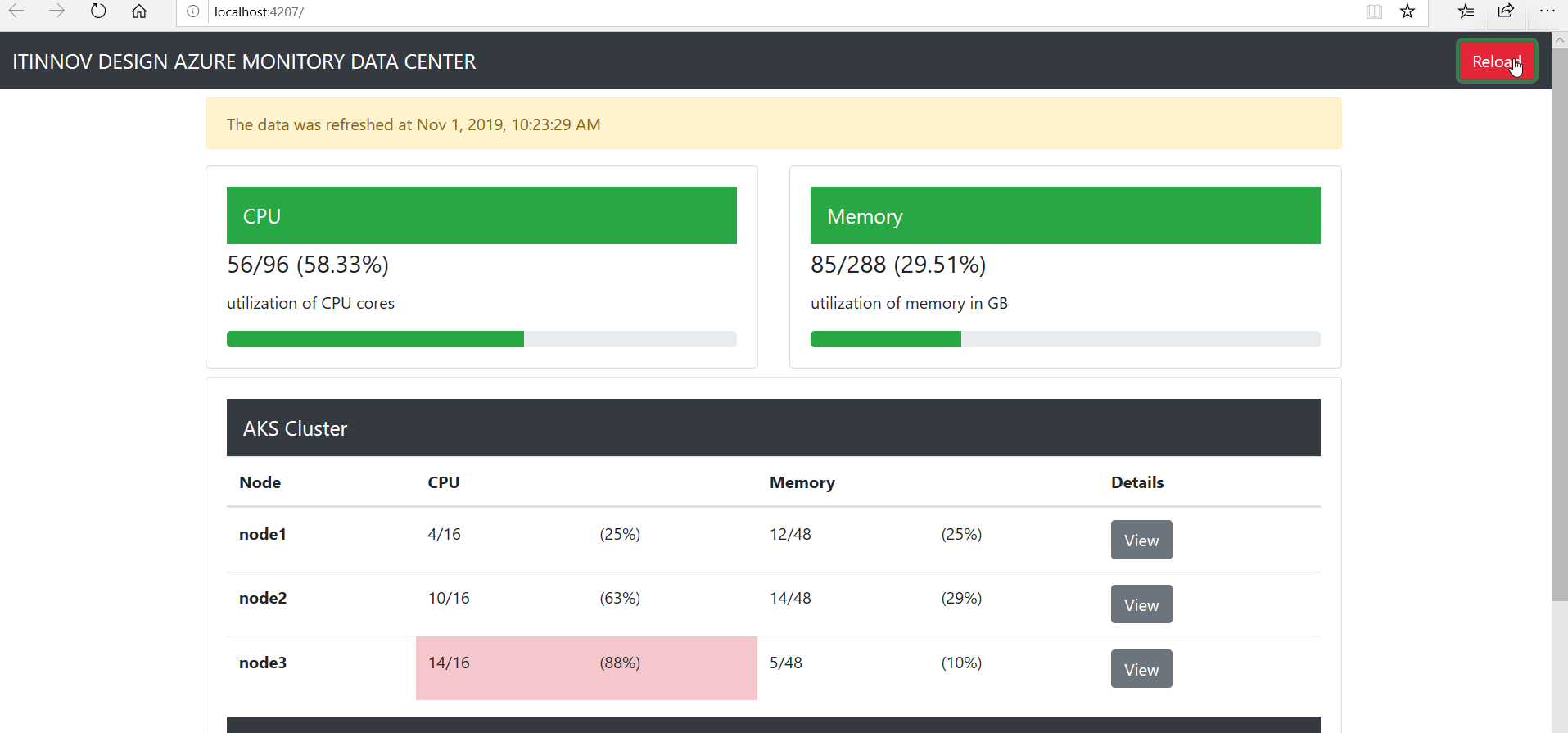
Task: View details for node1
Action: (x=1141, y=540)
